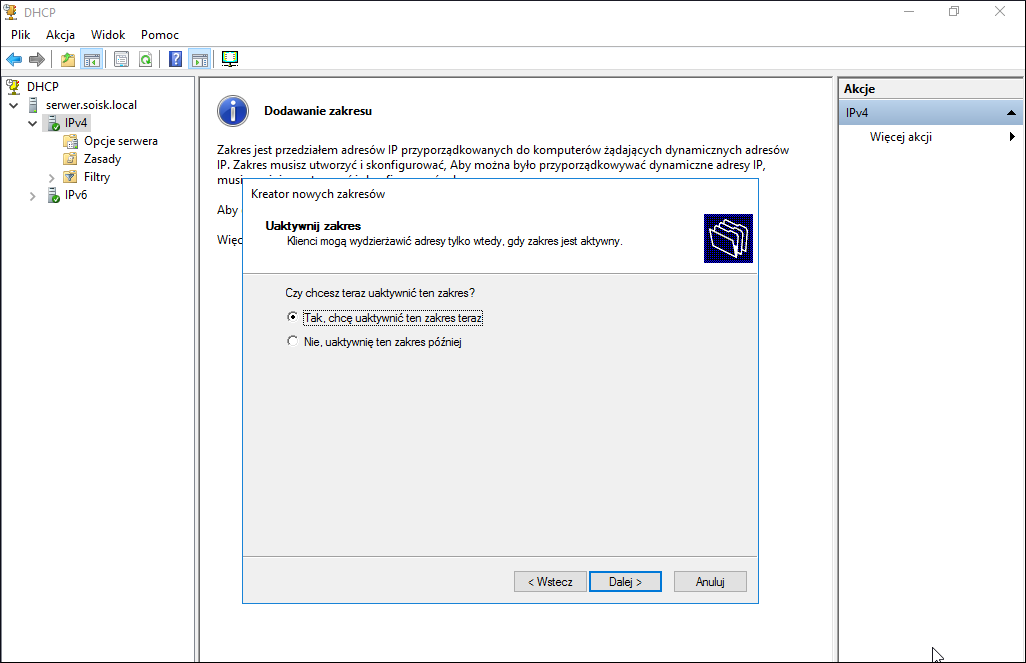This screenshot has height=663, width=1026.
Task: Select serwer.soisk.local label in tree
Action: click(92, 105)
